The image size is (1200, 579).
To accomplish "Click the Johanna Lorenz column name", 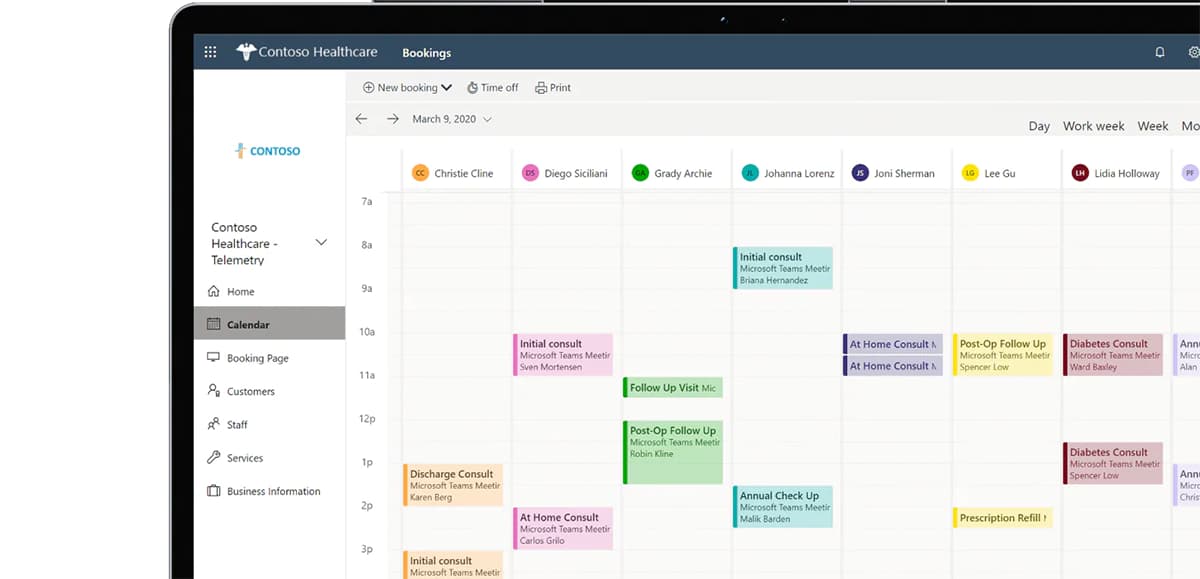I will pos(799,173).
